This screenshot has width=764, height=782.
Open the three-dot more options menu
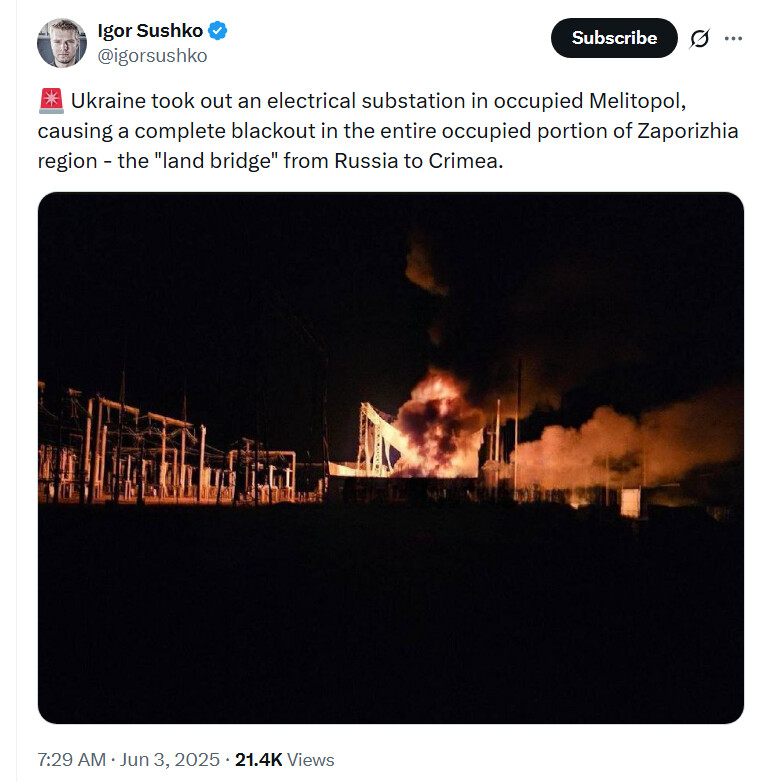(733, 38)
